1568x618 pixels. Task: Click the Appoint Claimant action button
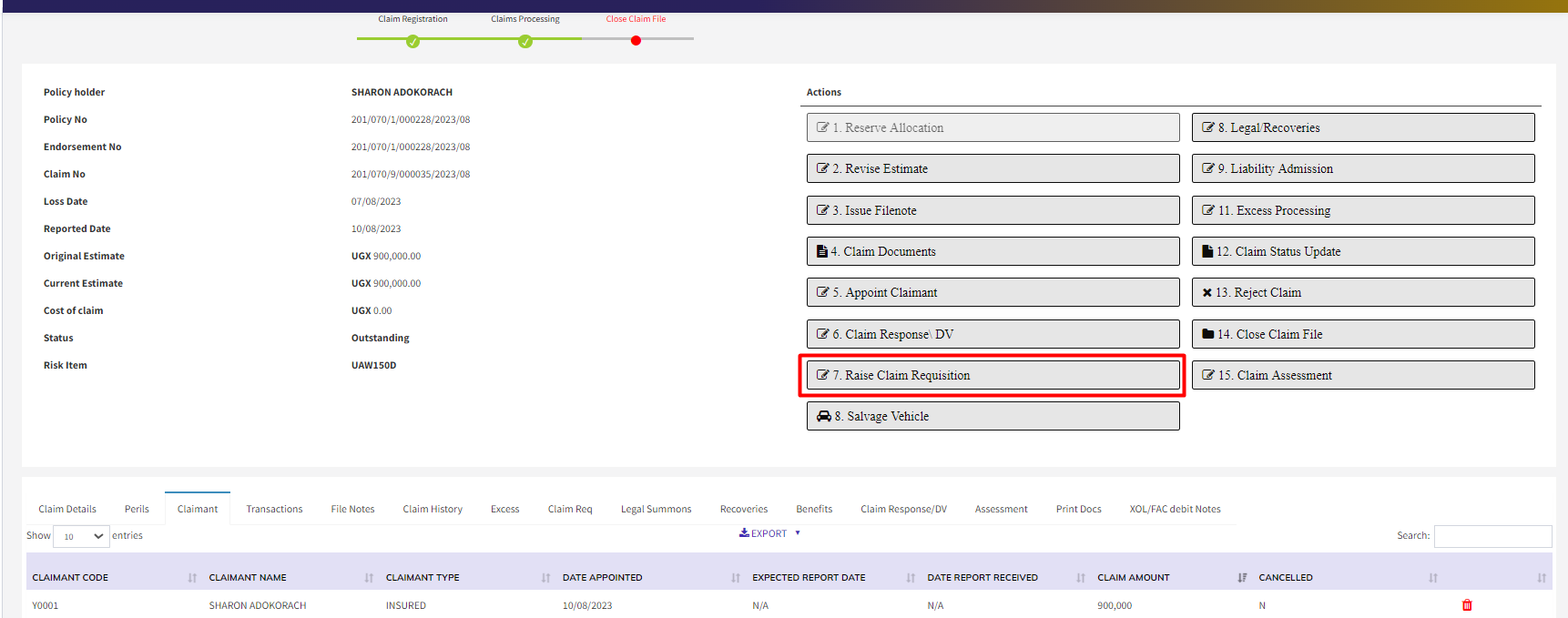[x=993, y=292]
